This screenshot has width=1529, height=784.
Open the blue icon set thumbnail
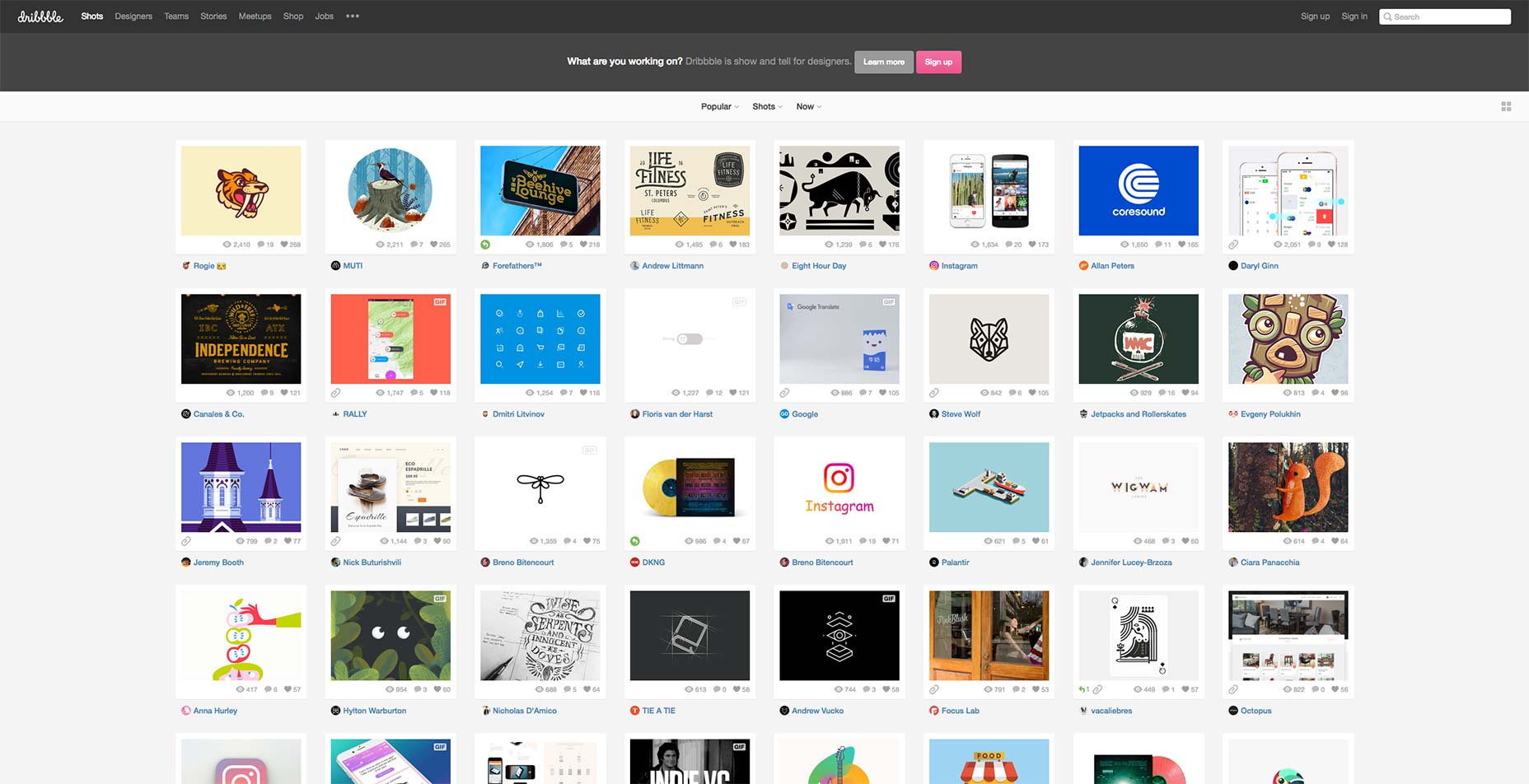[x=540, y=338]
